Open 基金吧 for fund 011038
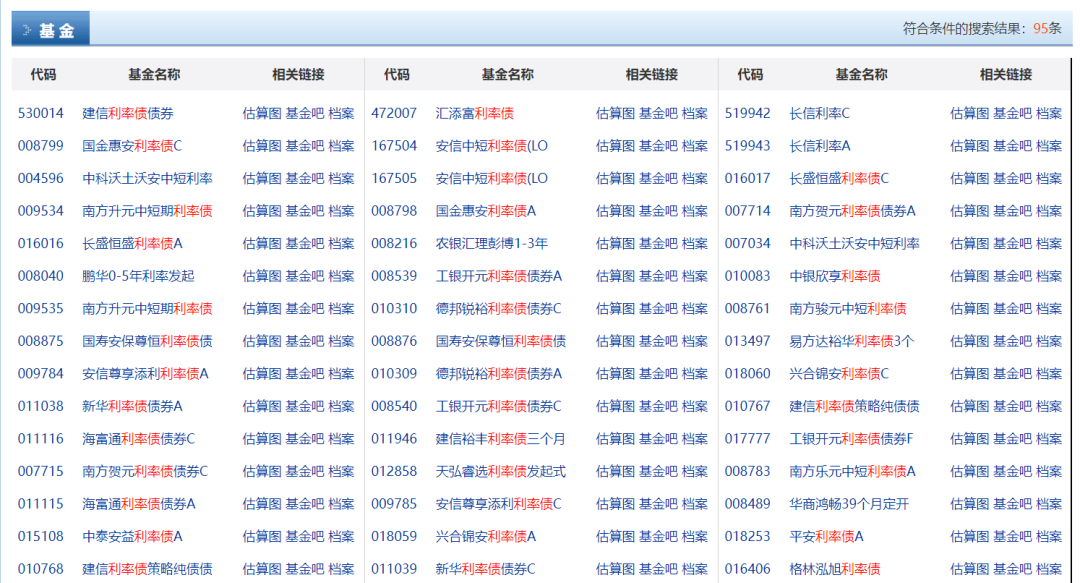 click(x=304, y=406)
